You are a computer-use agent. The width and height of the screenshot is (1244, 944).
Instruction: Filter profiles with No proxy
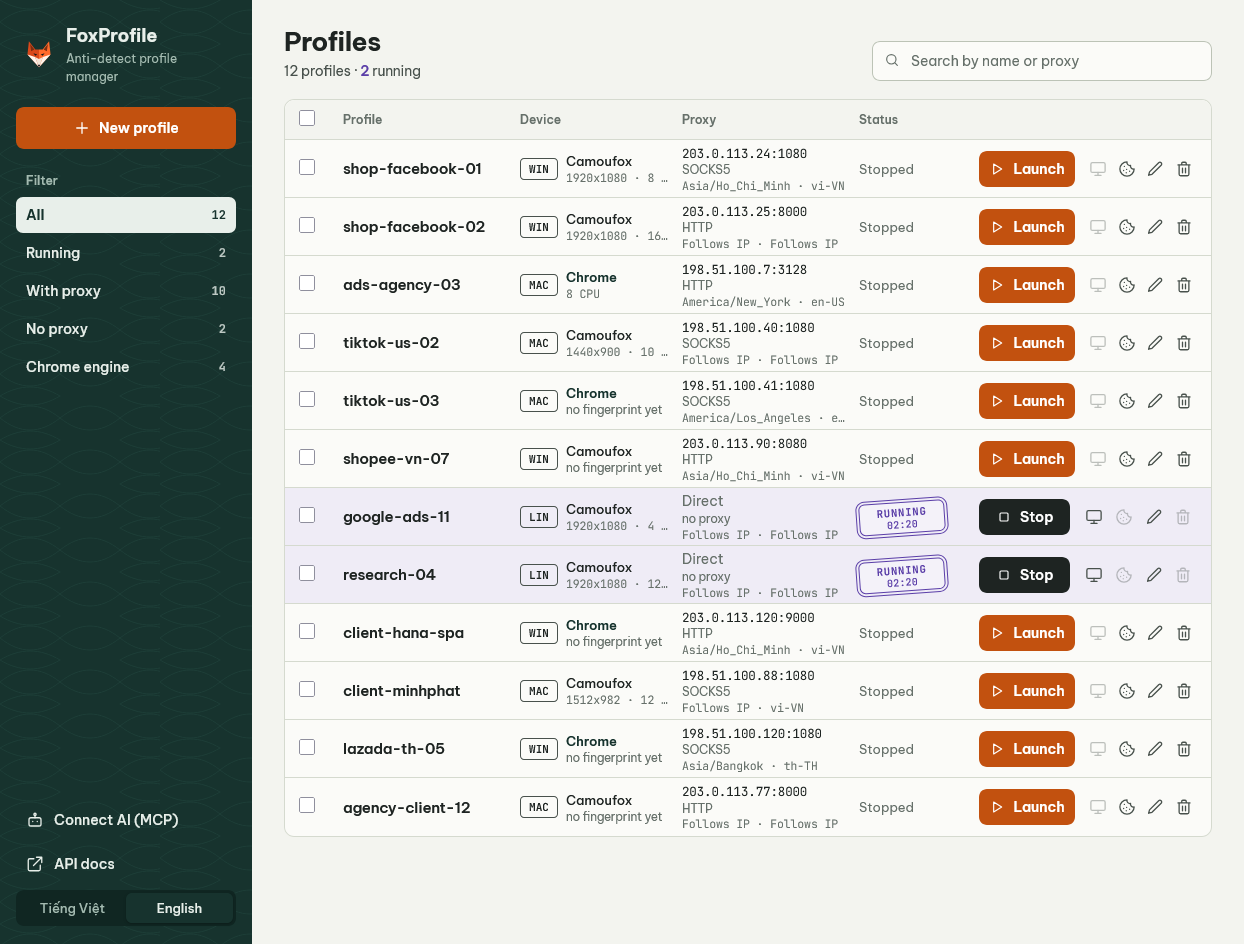click(x=126, y=329)
